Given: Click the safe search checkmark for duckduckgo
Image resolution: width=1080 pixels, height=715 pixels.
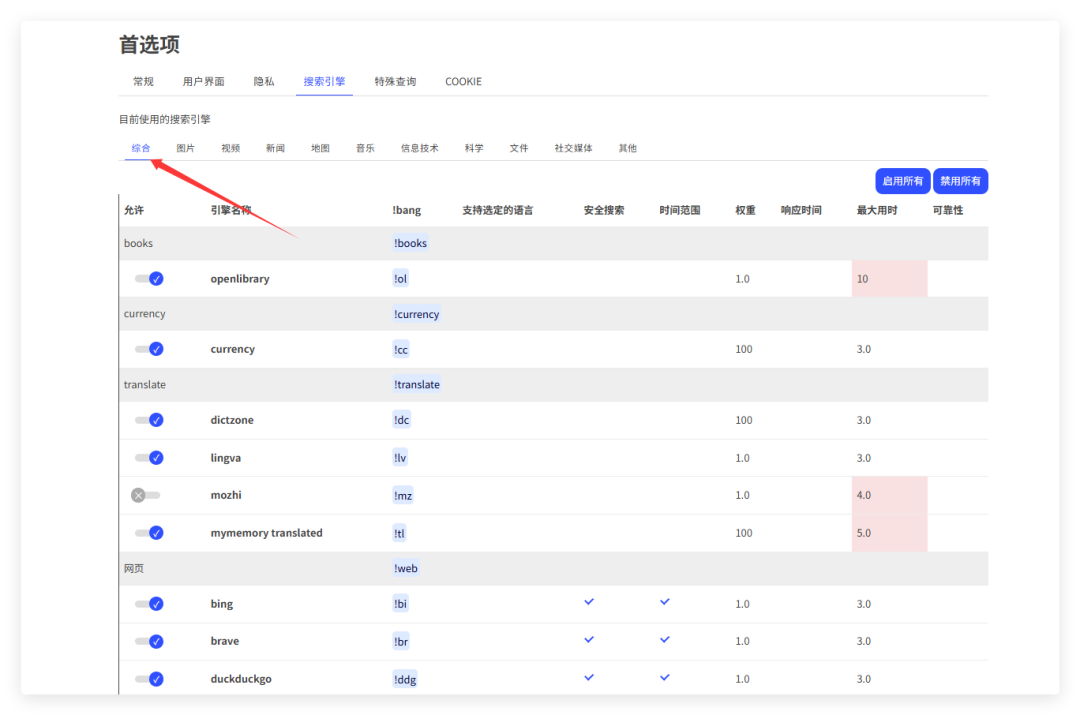Looking at the screenshot, I should pos(588,678).
